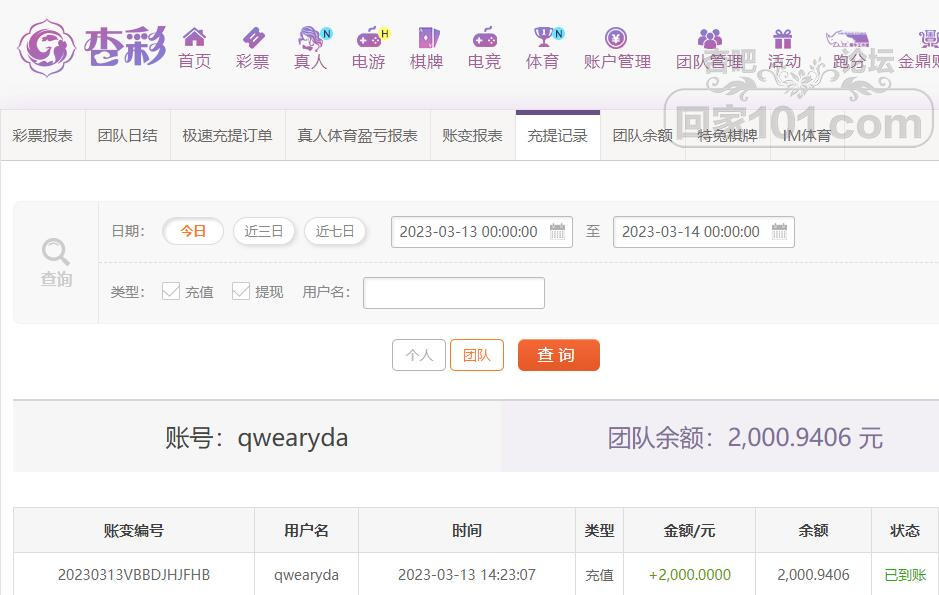Image resolution: width=939 pixels, height=595 pixels.
Task: Uncheck the 提现 withdrawal checkbox
Action: point(241,291)
